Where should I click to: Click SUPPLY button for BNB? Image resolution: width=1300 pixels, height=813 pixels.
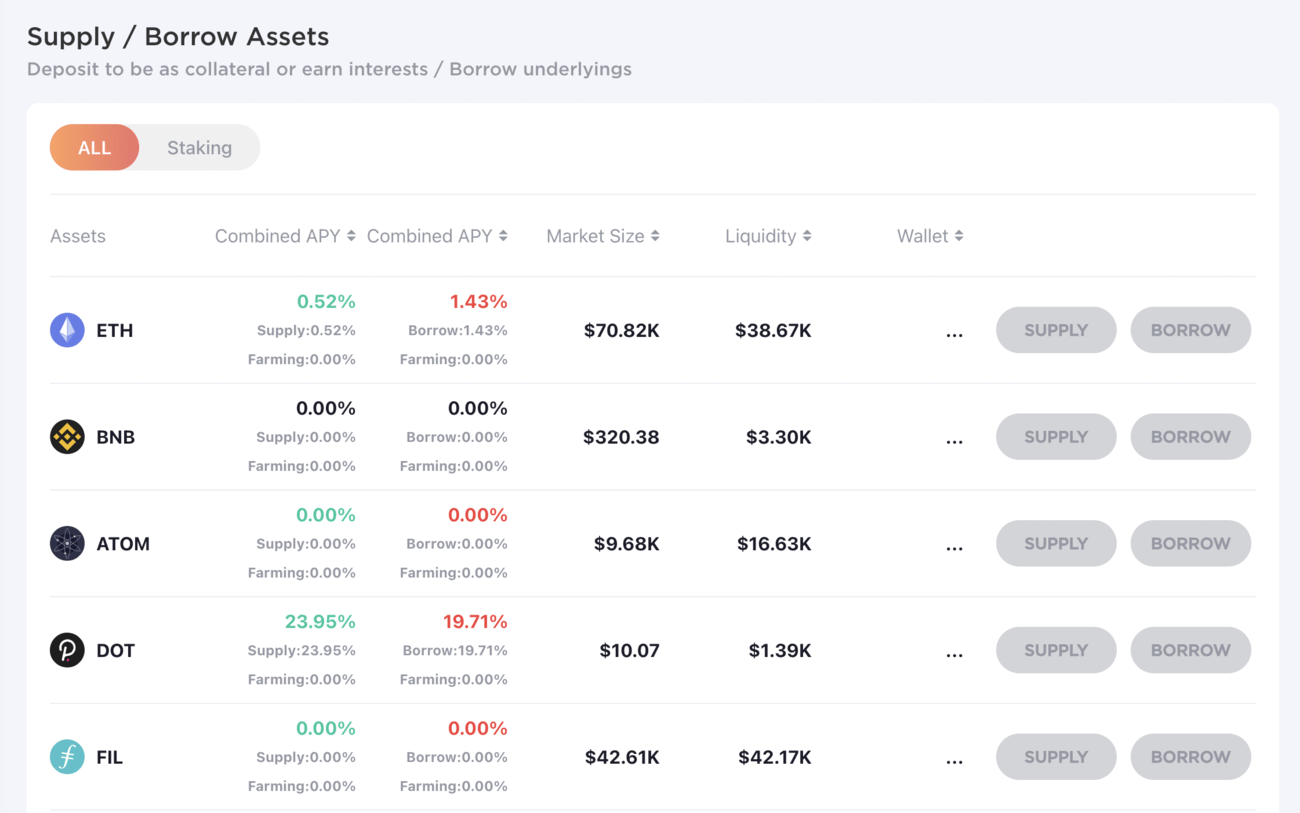(1056, 437)
